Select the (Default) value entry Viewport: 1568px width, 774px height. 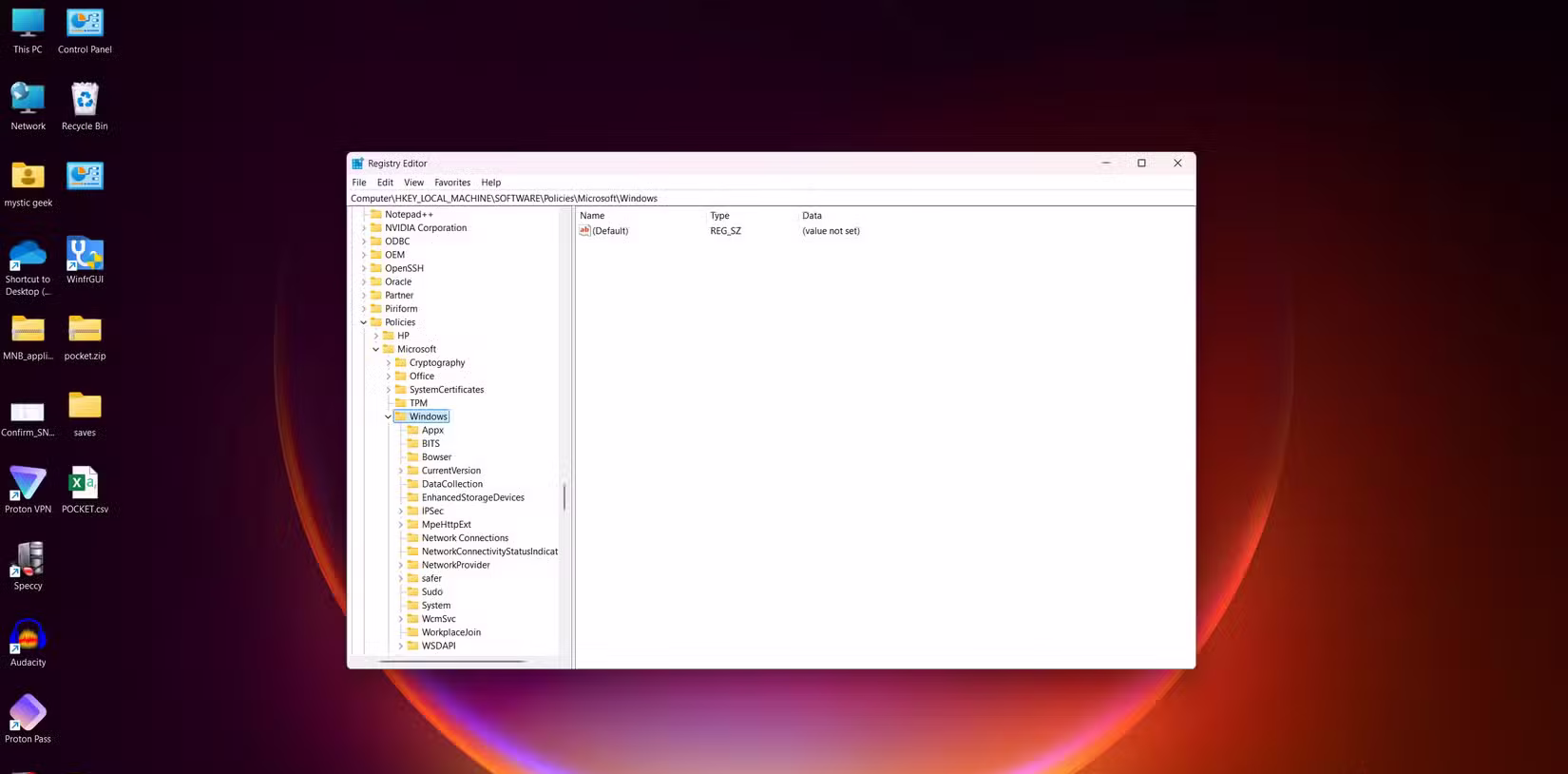(609, 231)
